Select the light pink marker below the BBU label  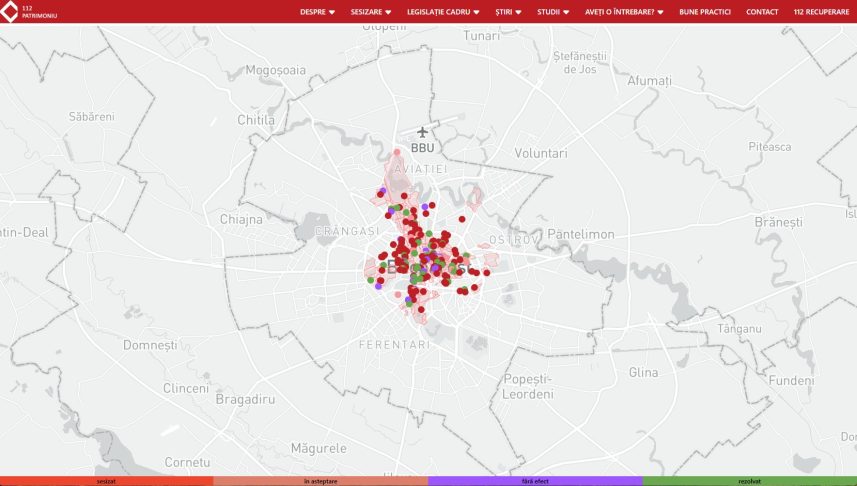397,153
